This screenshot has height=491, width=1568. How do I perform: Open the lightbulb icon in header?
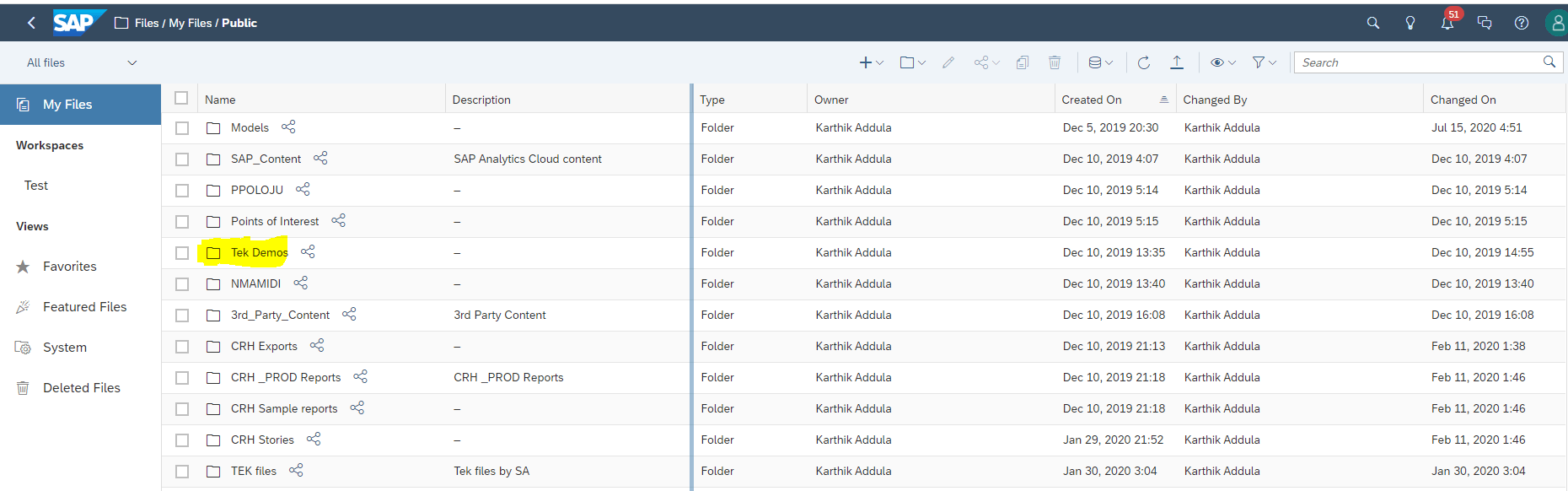(1410, 23)
